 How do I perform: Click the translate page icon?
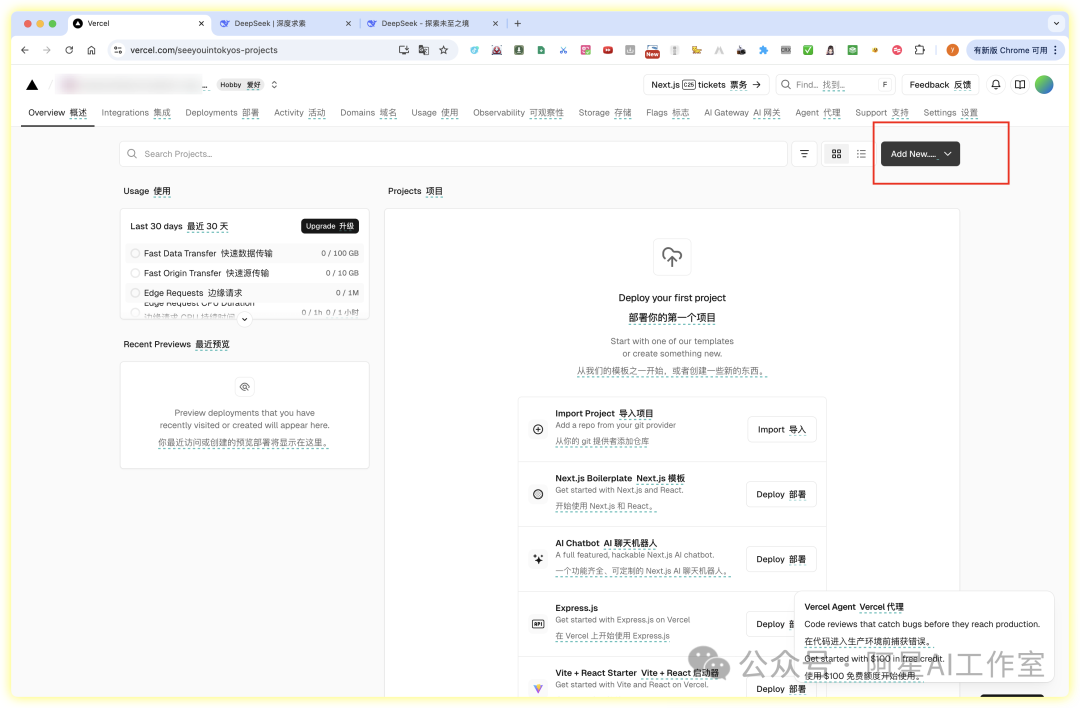point(424,50)
